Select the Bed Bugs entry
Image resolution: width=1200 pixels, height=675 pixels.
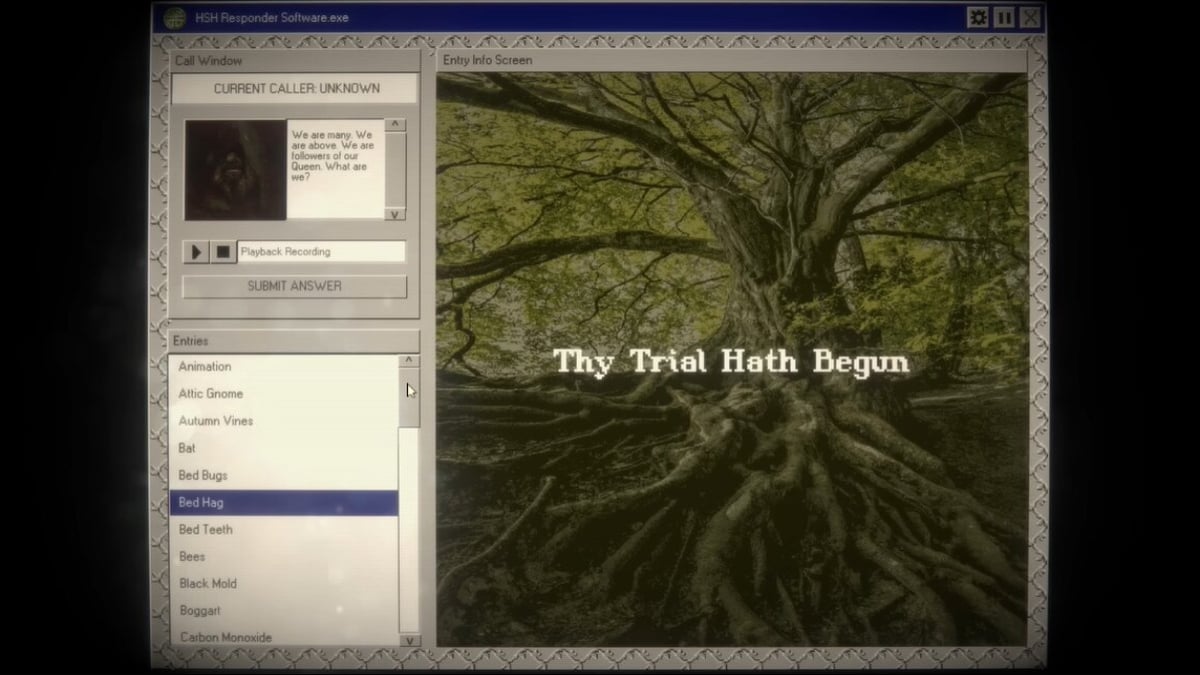click(284, 475)
